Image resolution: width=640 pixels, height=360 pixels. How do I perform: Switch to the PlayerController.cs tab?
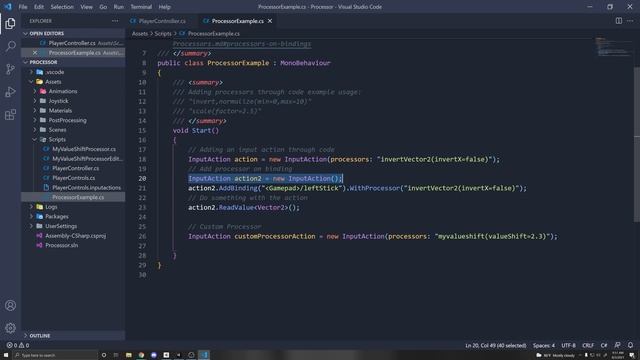[x=161, y=21]
